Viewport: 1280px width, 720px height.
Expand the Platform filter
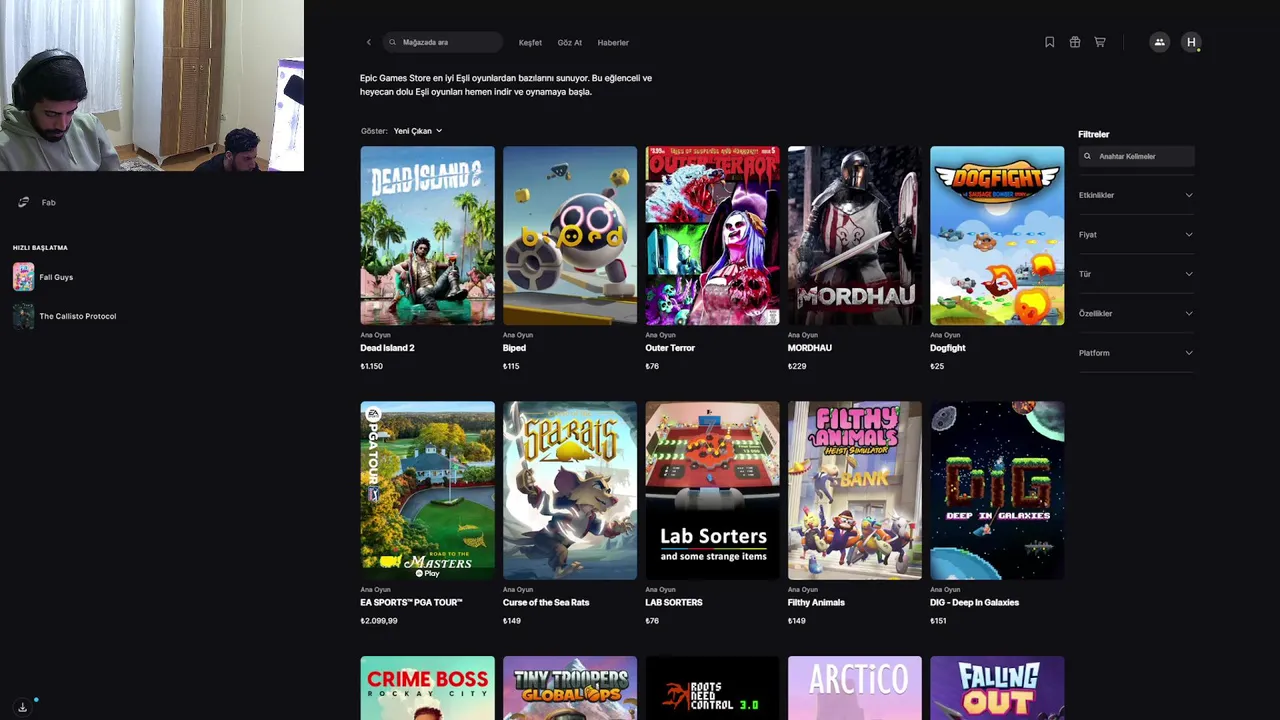point(1136,353)
